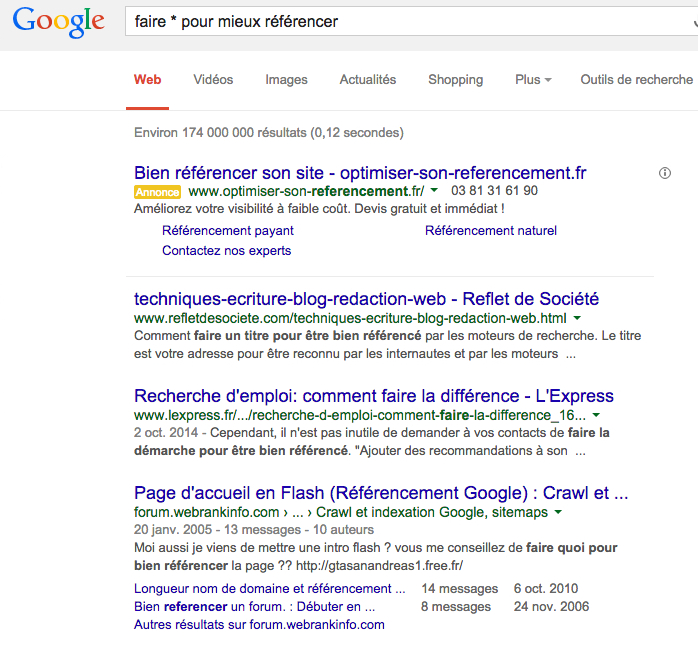Open the Shopping tab
Screen dimensions: 698x652
455,80
